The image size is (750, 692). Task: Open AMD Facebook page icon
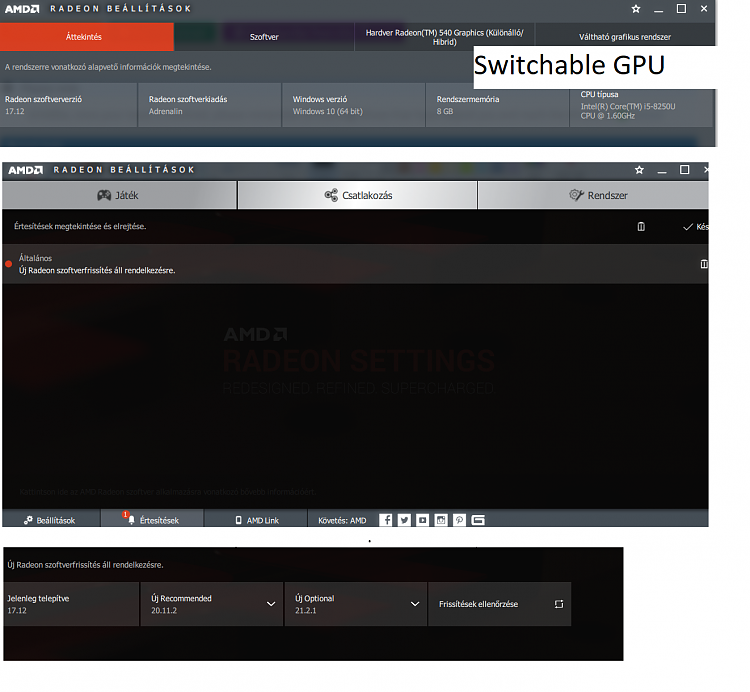pos(386,520)
